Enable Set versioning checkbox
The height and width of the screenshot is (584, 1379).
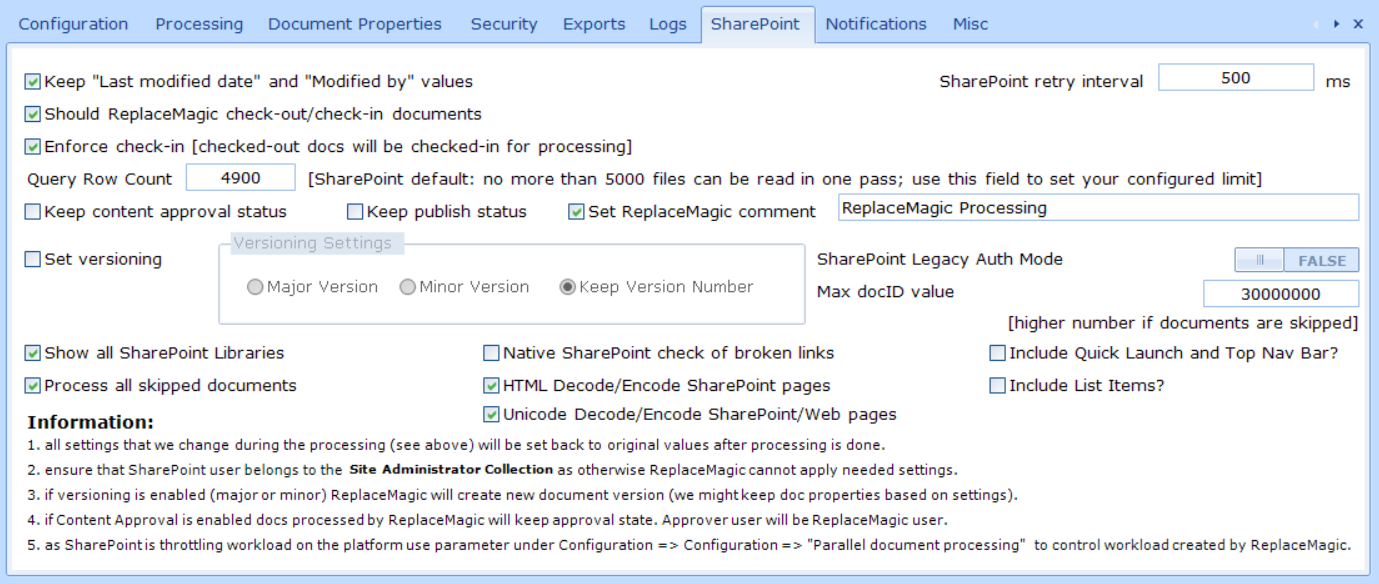33,259
